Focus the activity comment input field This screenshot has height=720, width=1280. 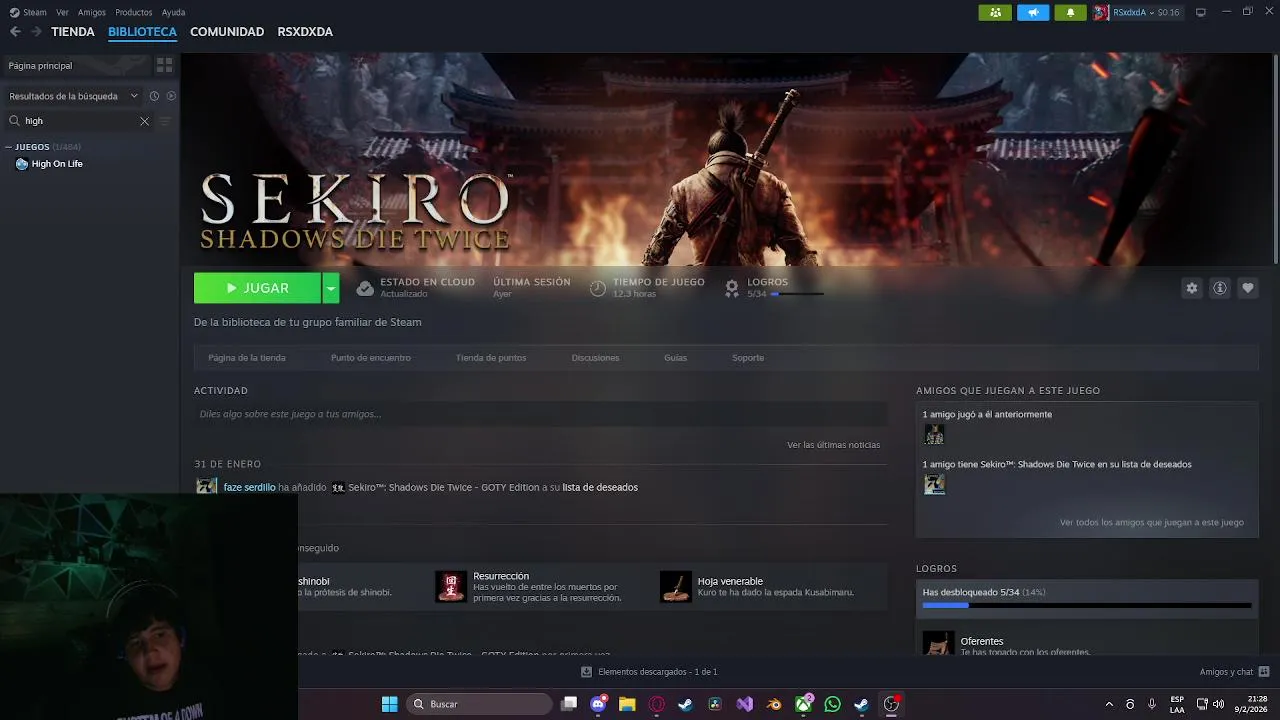[541, 414]
